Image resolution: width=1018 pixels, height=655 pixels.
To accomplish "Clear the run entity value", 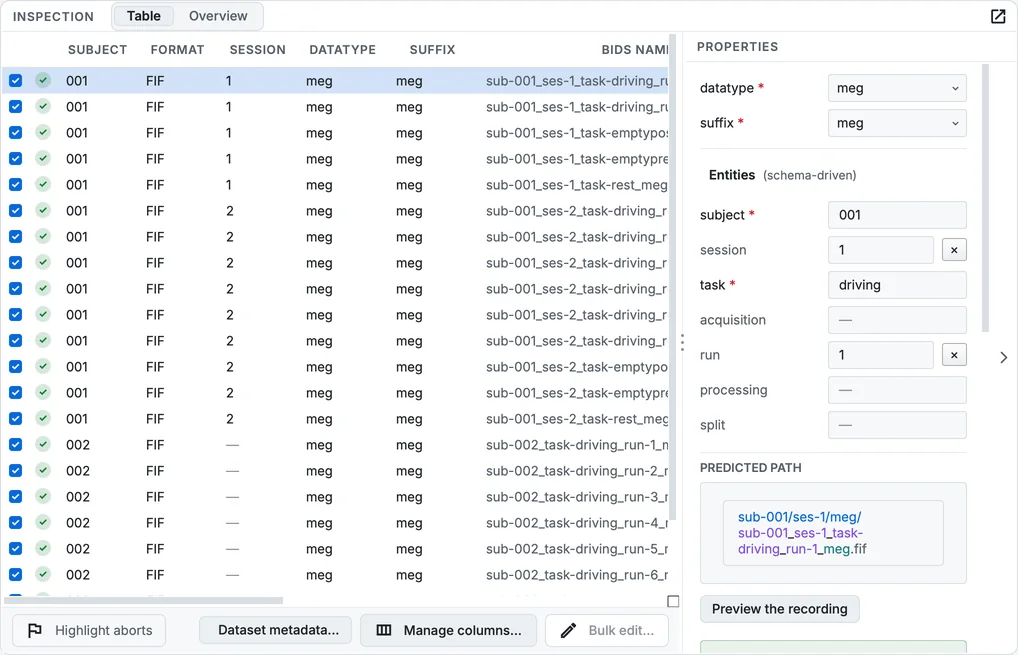I will pos(954,355).
